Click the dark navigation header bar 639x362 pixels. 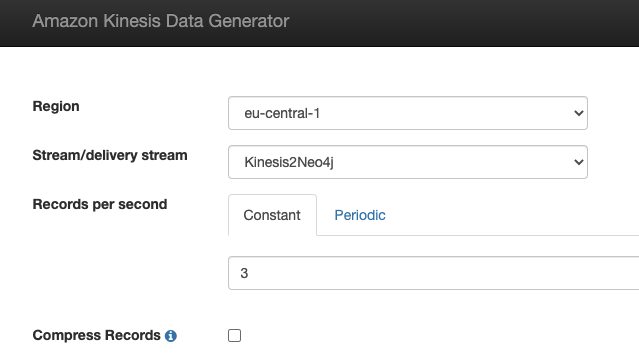pyautogui.click(x=320, y=23)
